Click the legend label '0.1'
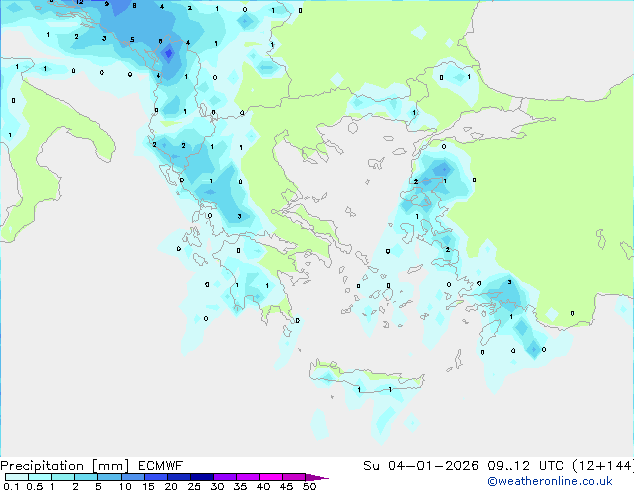The width and height of the screenshot is (634, 490). point(11,486)
